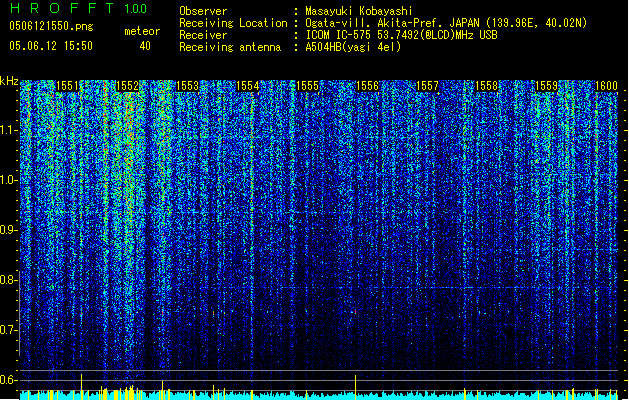Click the 1553 time marker

187,86
